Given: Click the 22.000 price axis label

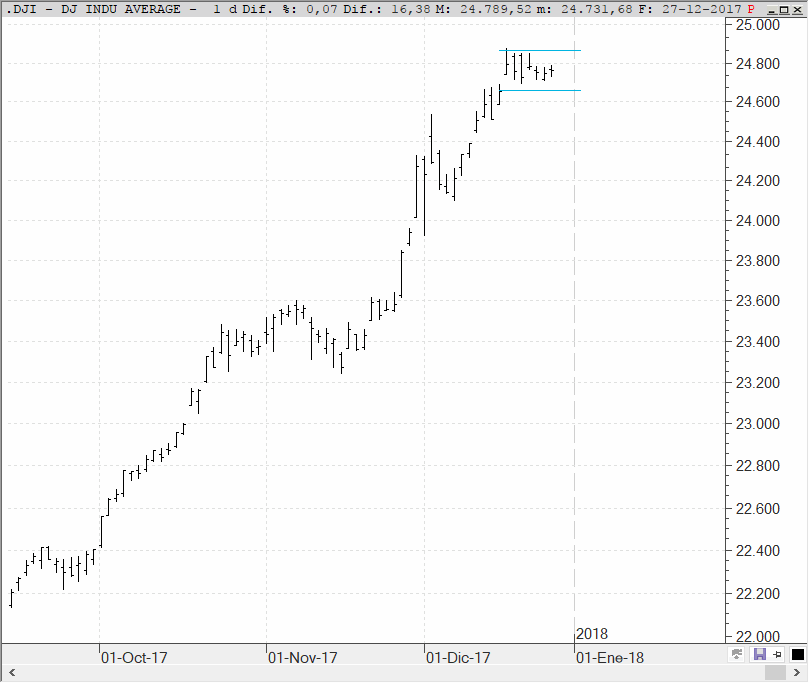Looking at the screenshot, I should coord(757,637).
